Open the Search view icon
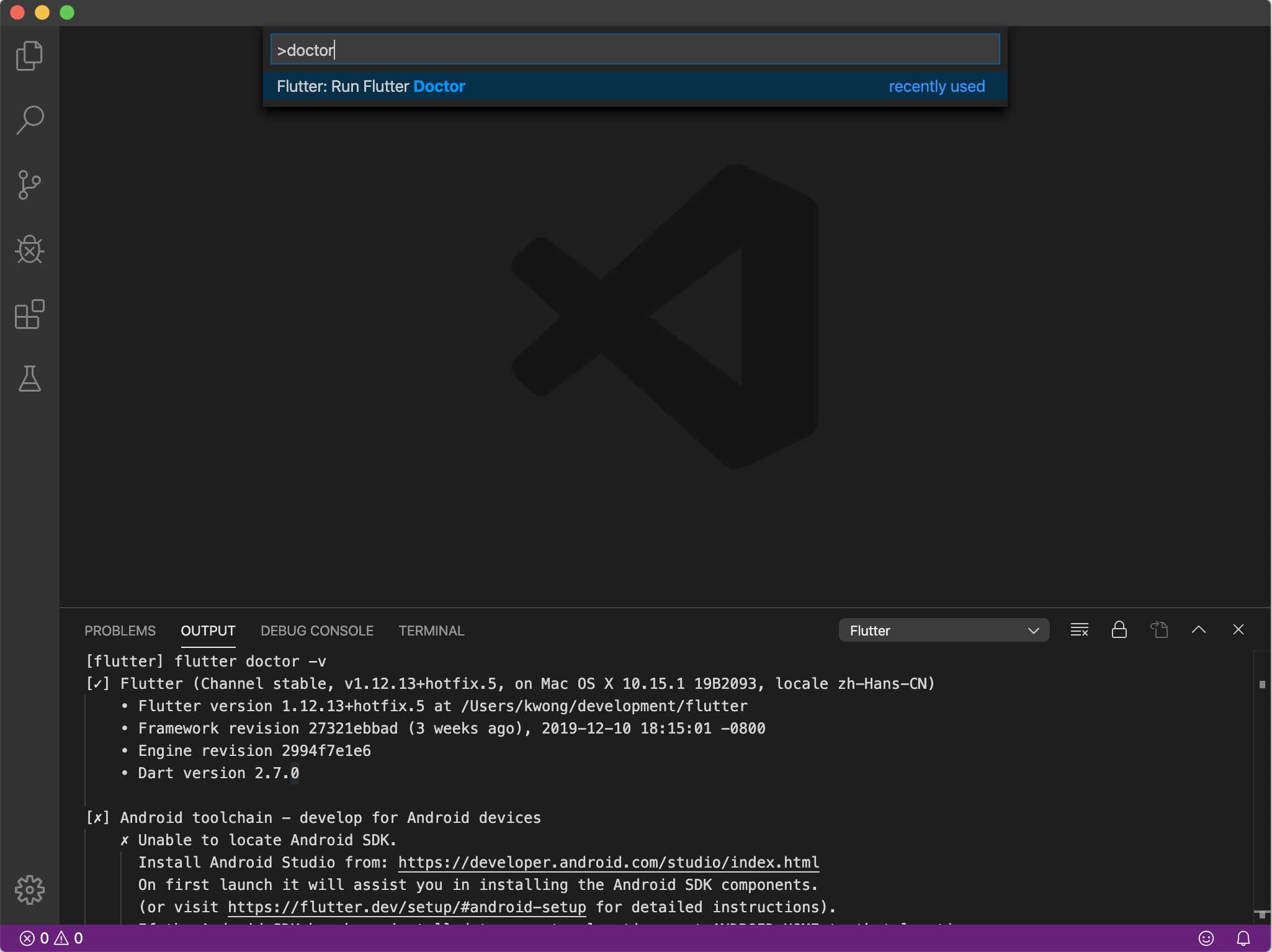This screenshot has width=1272, height=952. click(x=29, y=120)
